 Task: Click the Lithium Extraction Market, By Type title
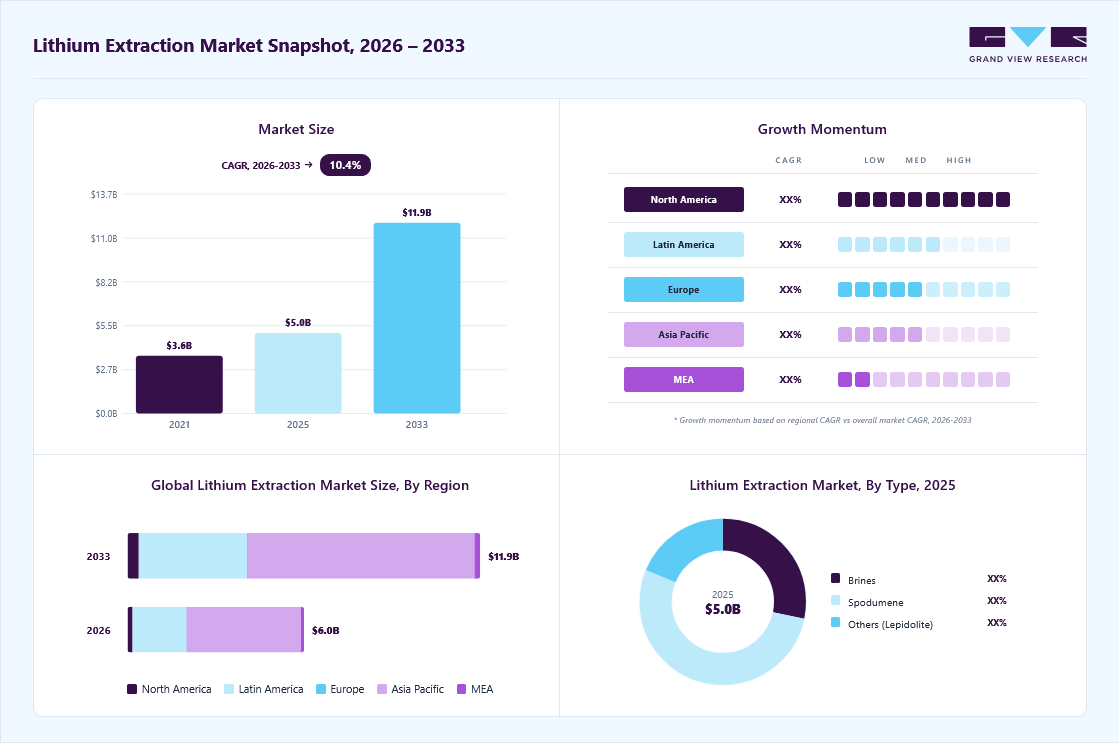(822, 486)
